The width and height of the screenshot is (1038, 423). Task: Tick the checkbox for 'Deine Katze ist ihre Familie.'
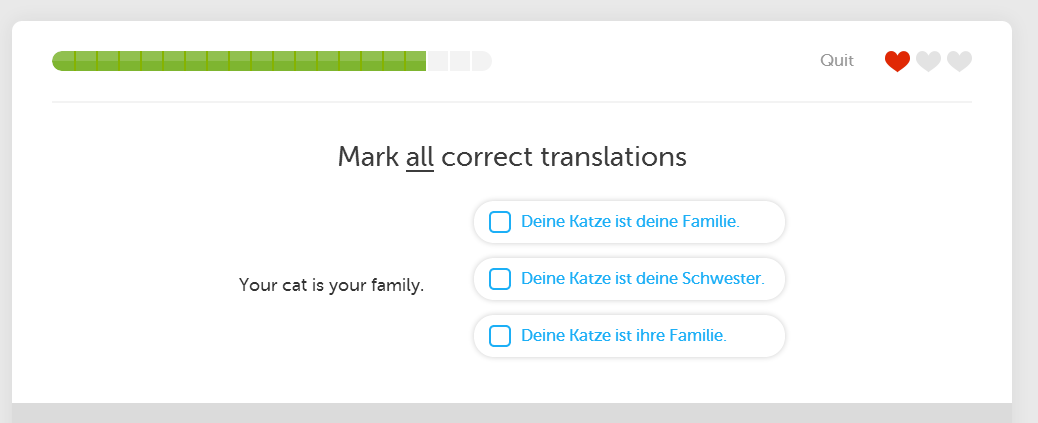click(x=500, y=336)
